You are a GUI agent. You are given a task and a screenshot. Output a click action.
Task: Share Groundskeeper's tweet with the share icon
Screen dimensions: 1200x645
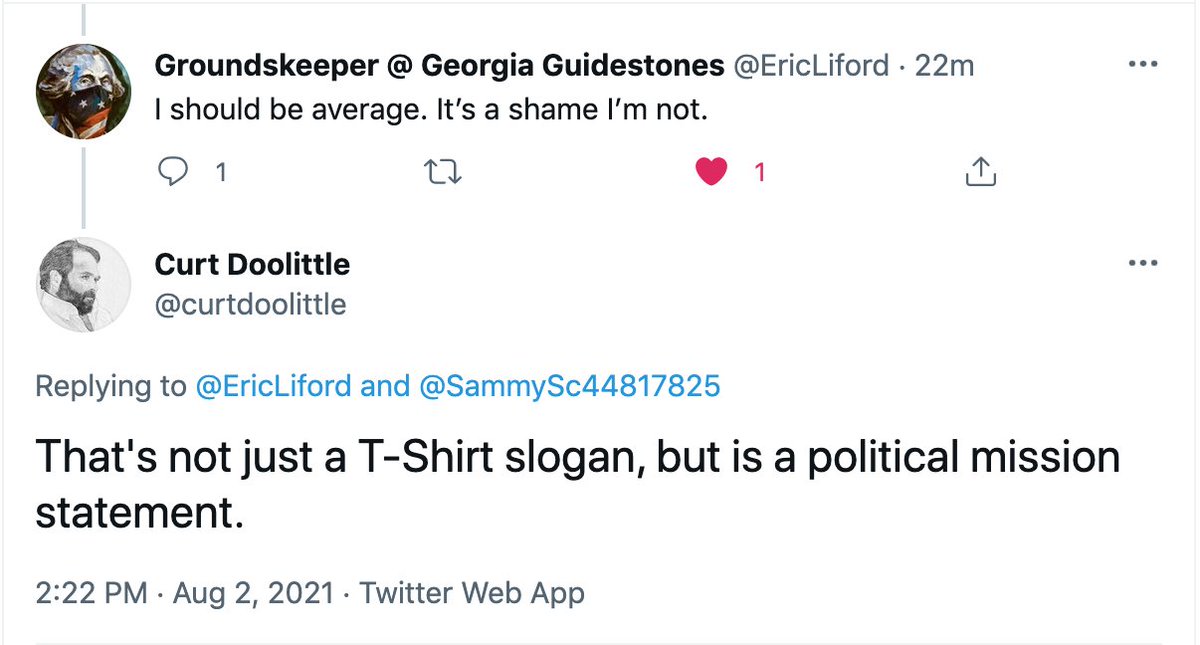point(981,173)
